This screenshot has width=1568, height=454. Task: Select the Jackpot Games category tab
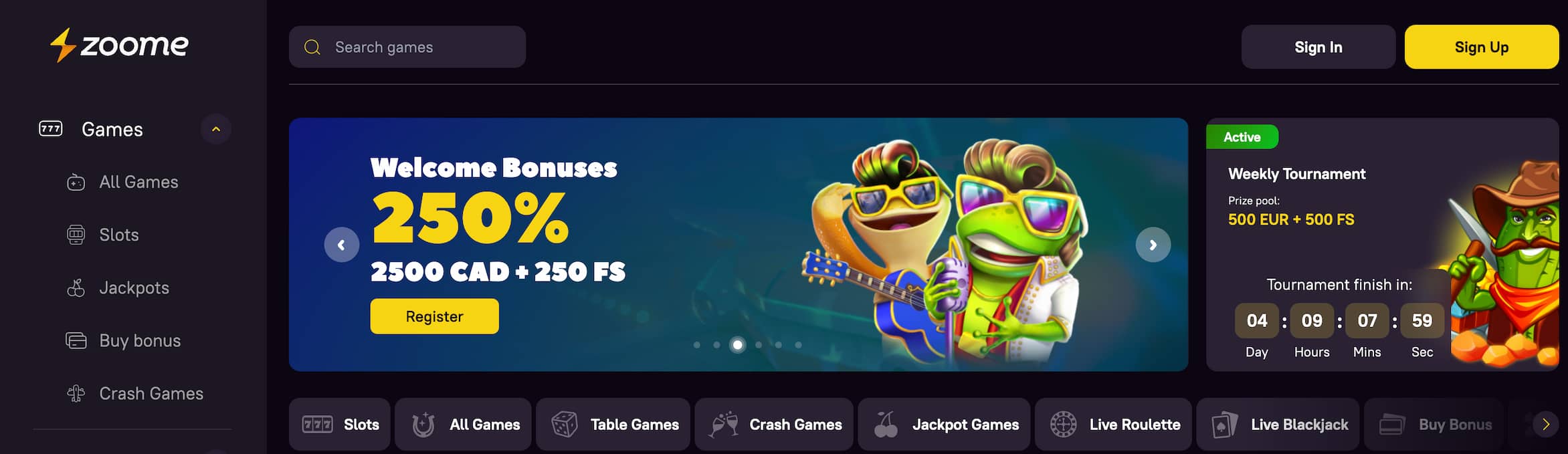coord(944,425)
